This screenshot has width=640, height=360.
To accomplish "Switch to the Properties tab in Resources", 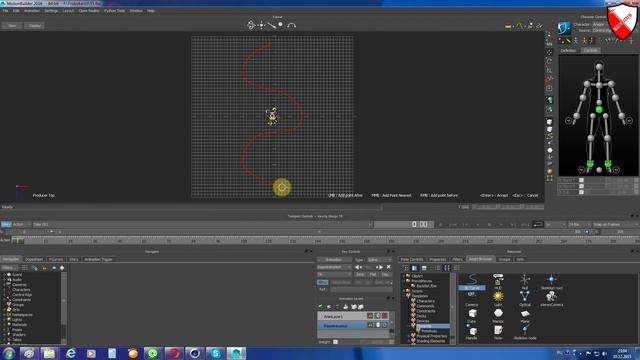I will (438, 260).
